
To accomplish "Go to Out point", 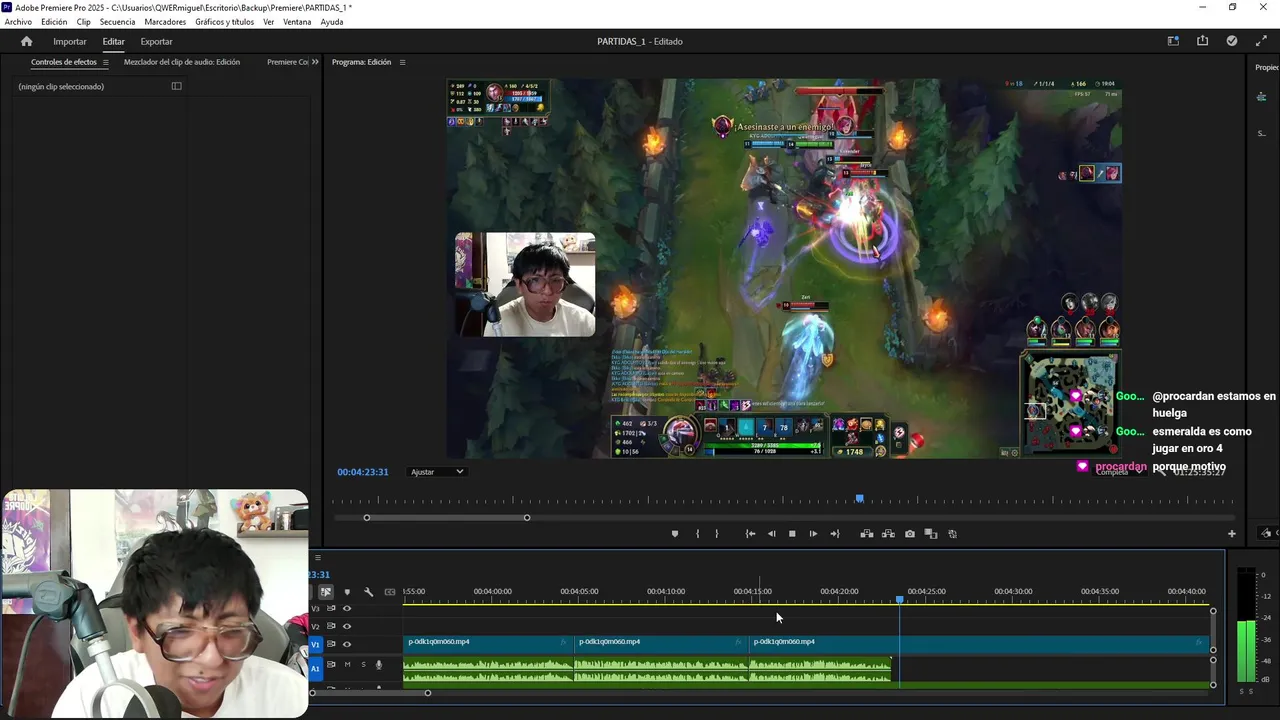I will [x=834, y=534].
